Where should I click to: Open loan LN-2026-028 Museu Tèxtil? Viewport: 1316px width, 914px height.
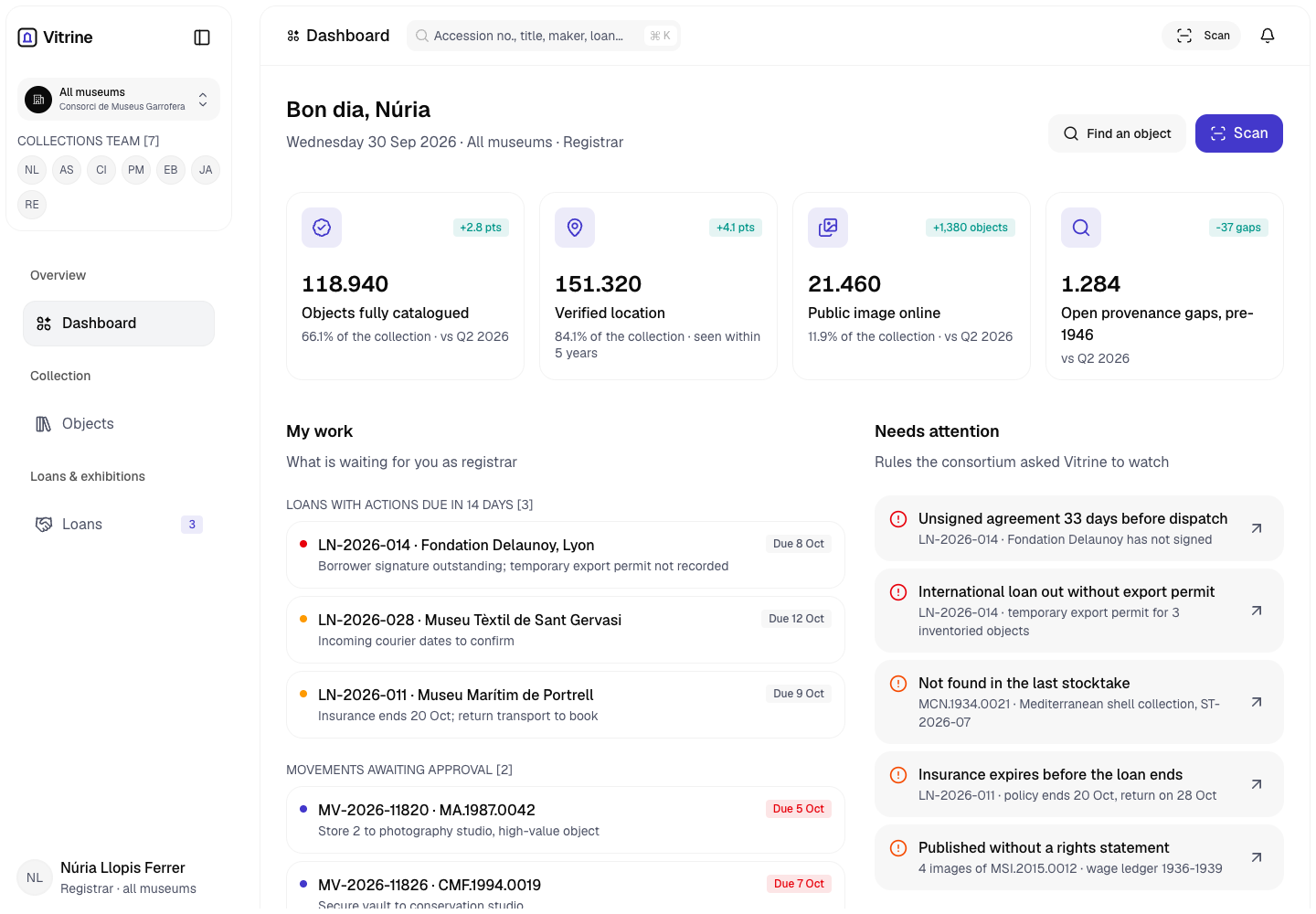pyautogui.click(x=566, y=630)
